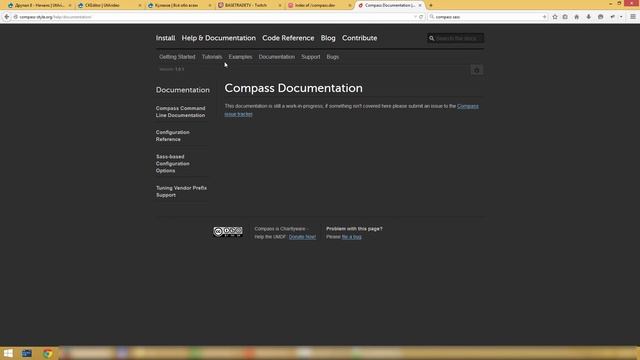Go to the Support subnav link
The width and height of the screenshot is (640, 360).
(311, 57)
